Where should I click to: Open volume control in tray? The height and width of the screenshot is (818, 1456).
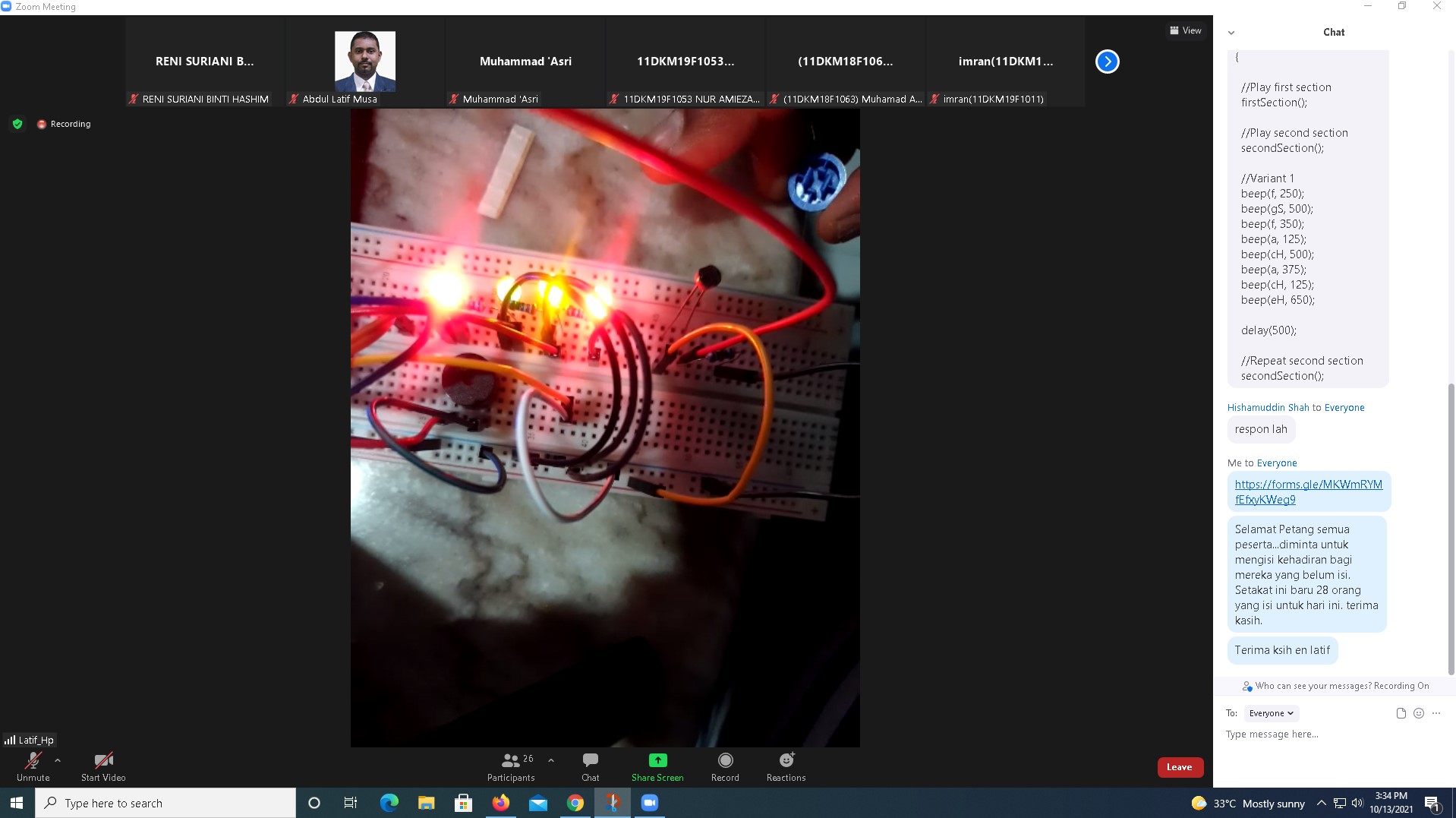(1357, 803)
